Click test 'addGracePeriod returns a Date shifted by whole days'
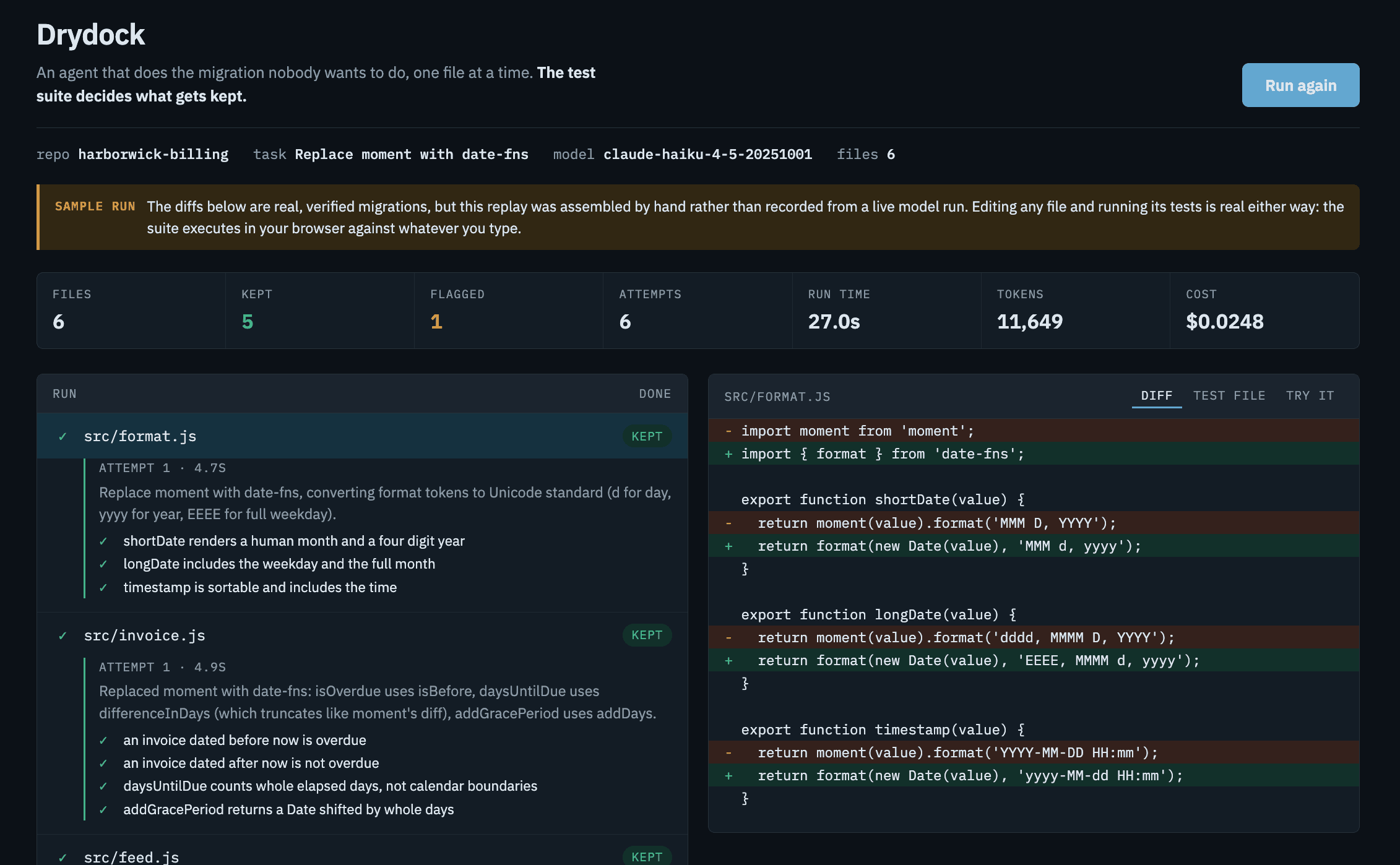Image resolution: width=1400 pixels, height=865 pixels. [288, 810]
